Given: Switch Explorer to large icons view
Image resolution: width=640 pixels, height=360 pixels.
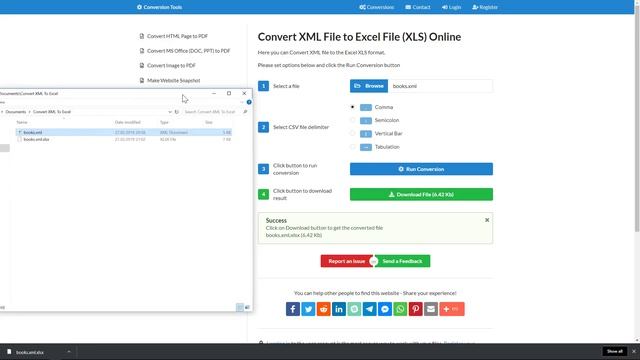Looking at the screenshot, I should tap(247, 307).
